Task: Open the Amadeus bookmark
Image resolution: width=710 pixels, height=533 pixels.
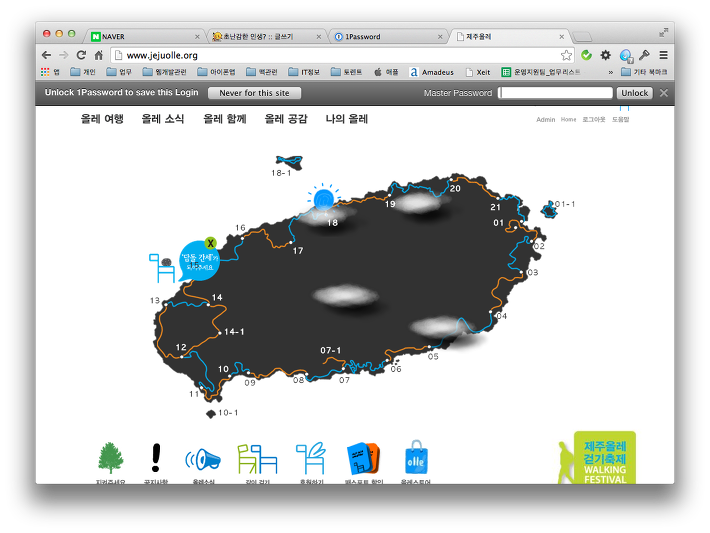Action: [432, 72]
